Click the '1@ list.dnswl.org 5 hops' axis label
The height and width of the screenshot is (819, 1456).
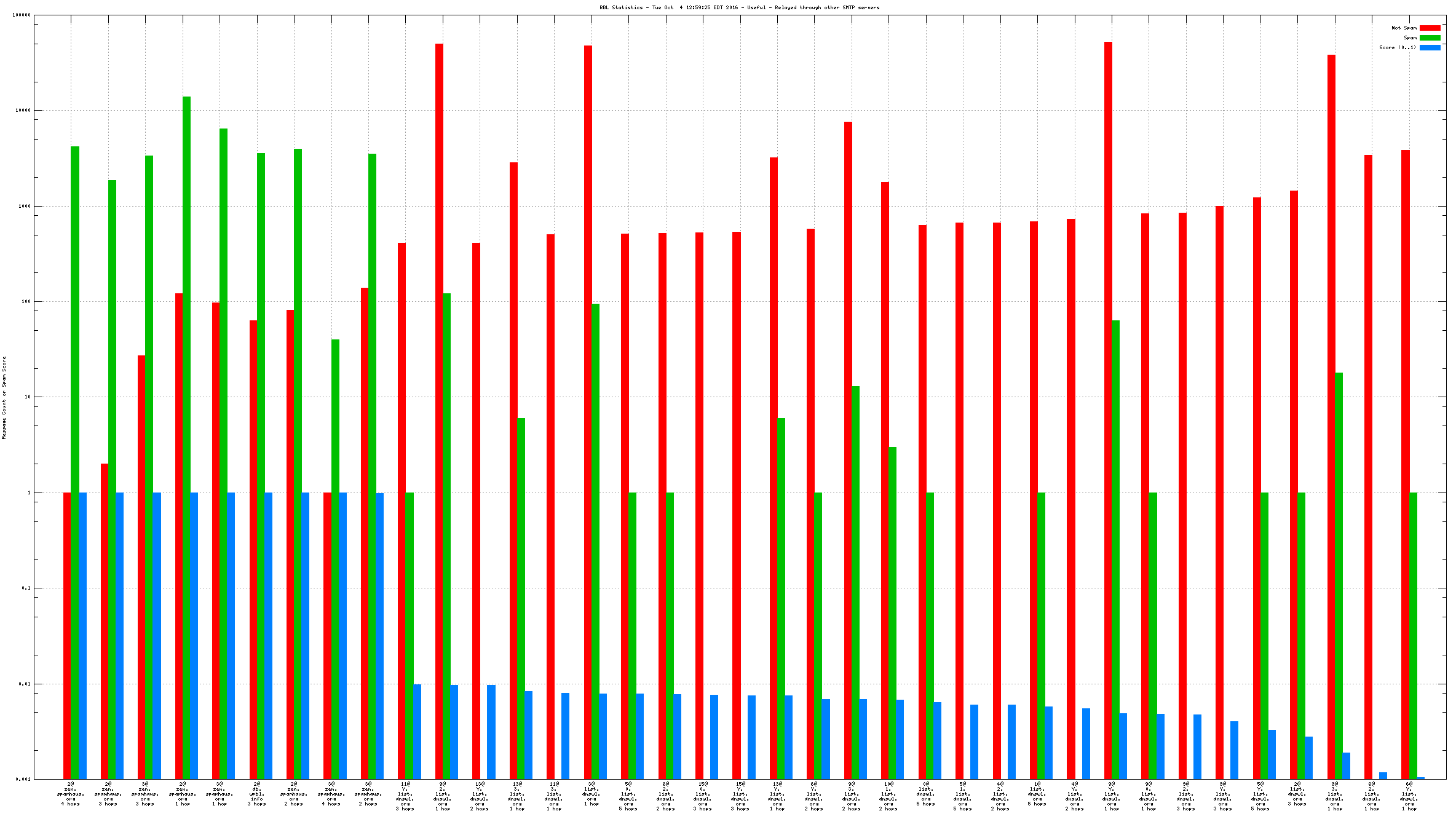pyautogui.click(x=1037, y=794)
